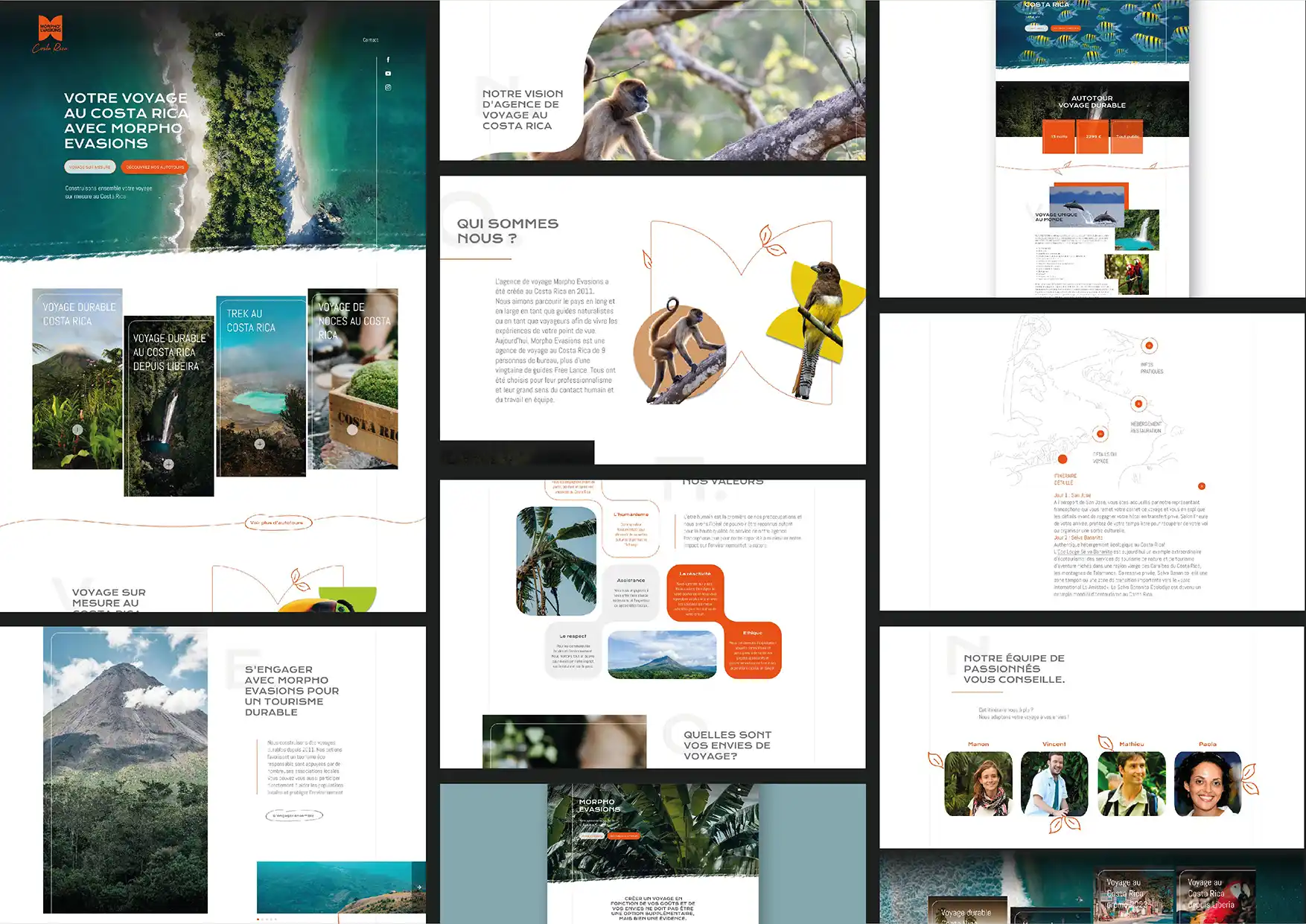
Task: Click the orange 'Découvrez nos autotours' button
Action: pyautogui.click(x=154, y=168)
